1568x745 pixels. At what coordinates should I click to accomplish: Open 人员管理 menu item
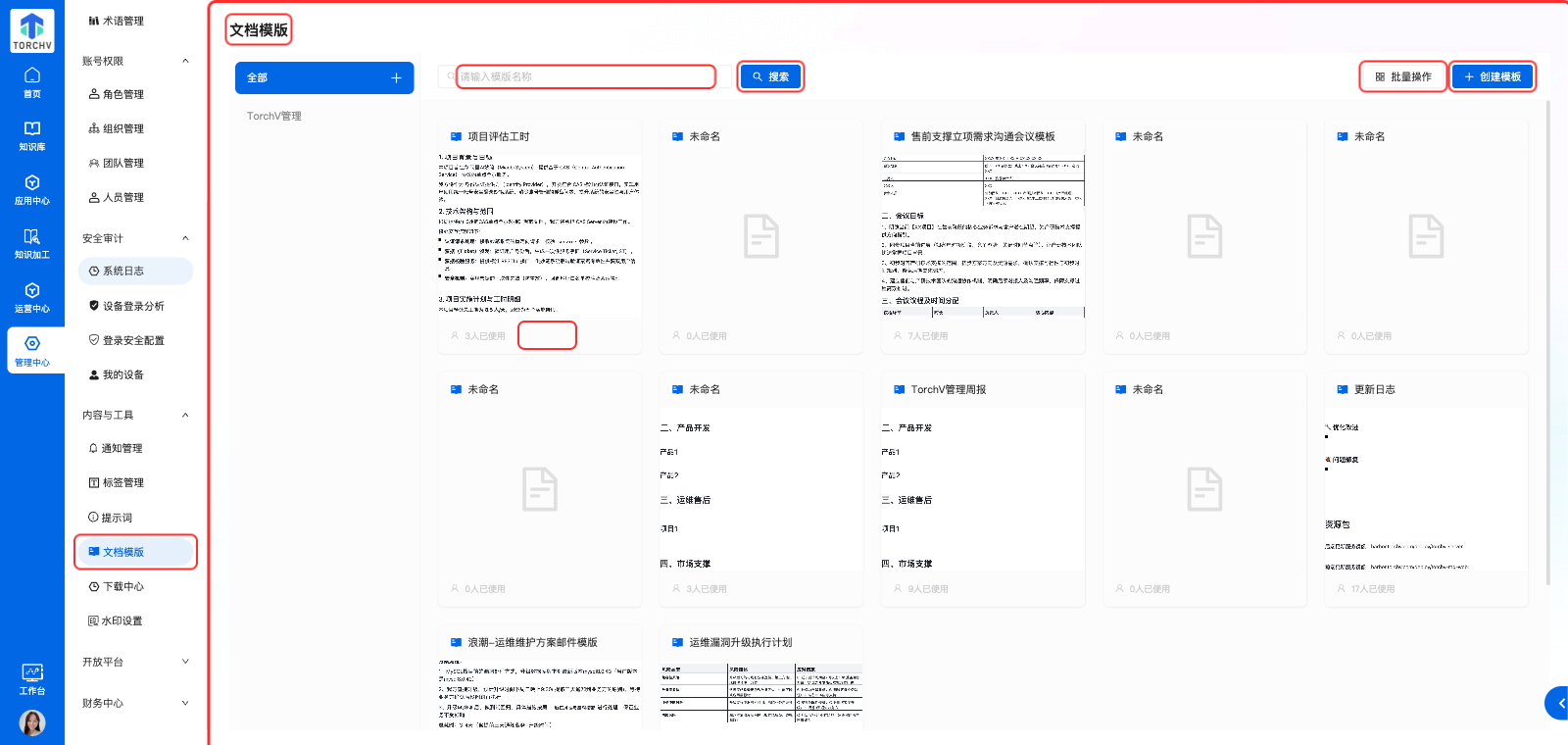pos(117,197)
